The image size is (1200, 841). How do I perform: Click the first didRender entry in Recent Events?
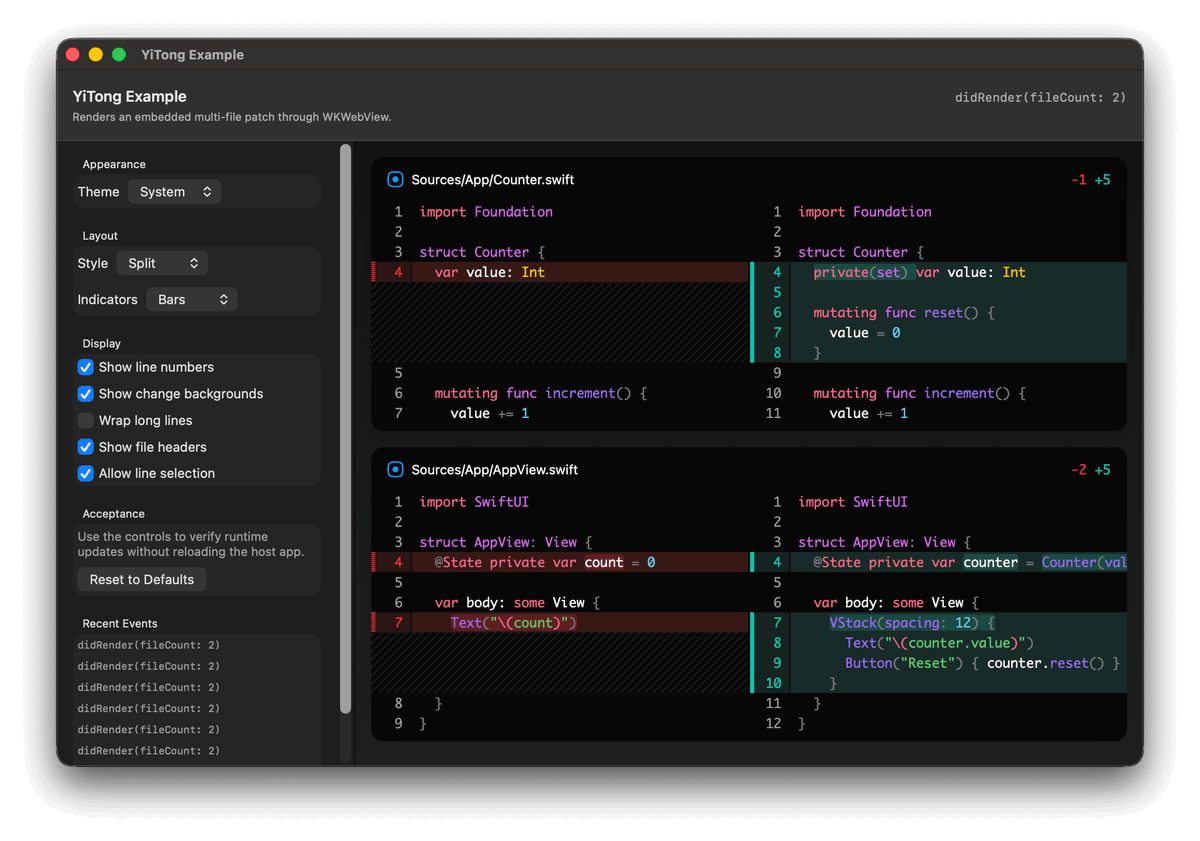pos(149,645)
